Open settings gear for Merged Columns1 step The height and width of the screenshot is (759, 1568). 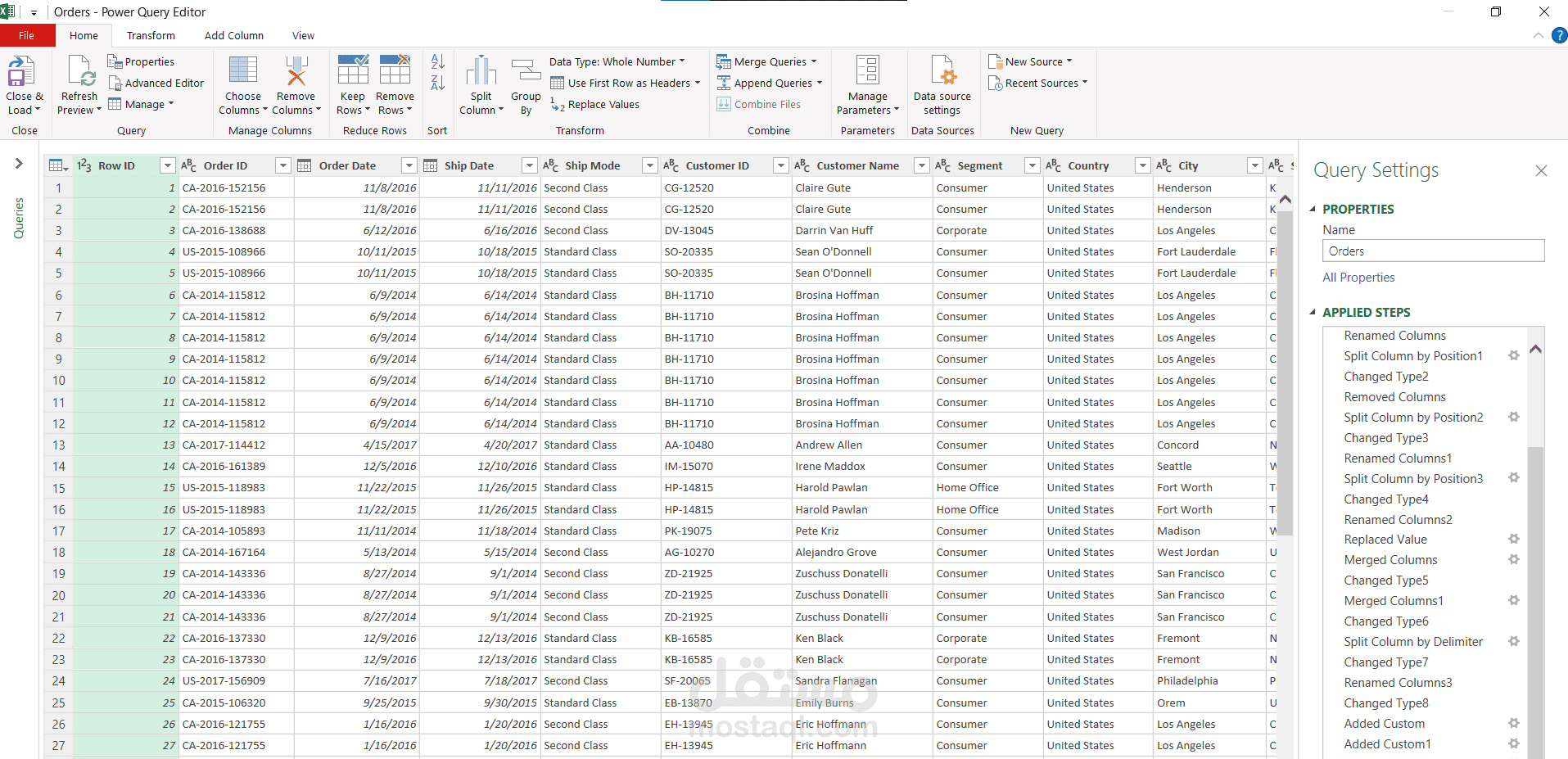pos(1514,600)
